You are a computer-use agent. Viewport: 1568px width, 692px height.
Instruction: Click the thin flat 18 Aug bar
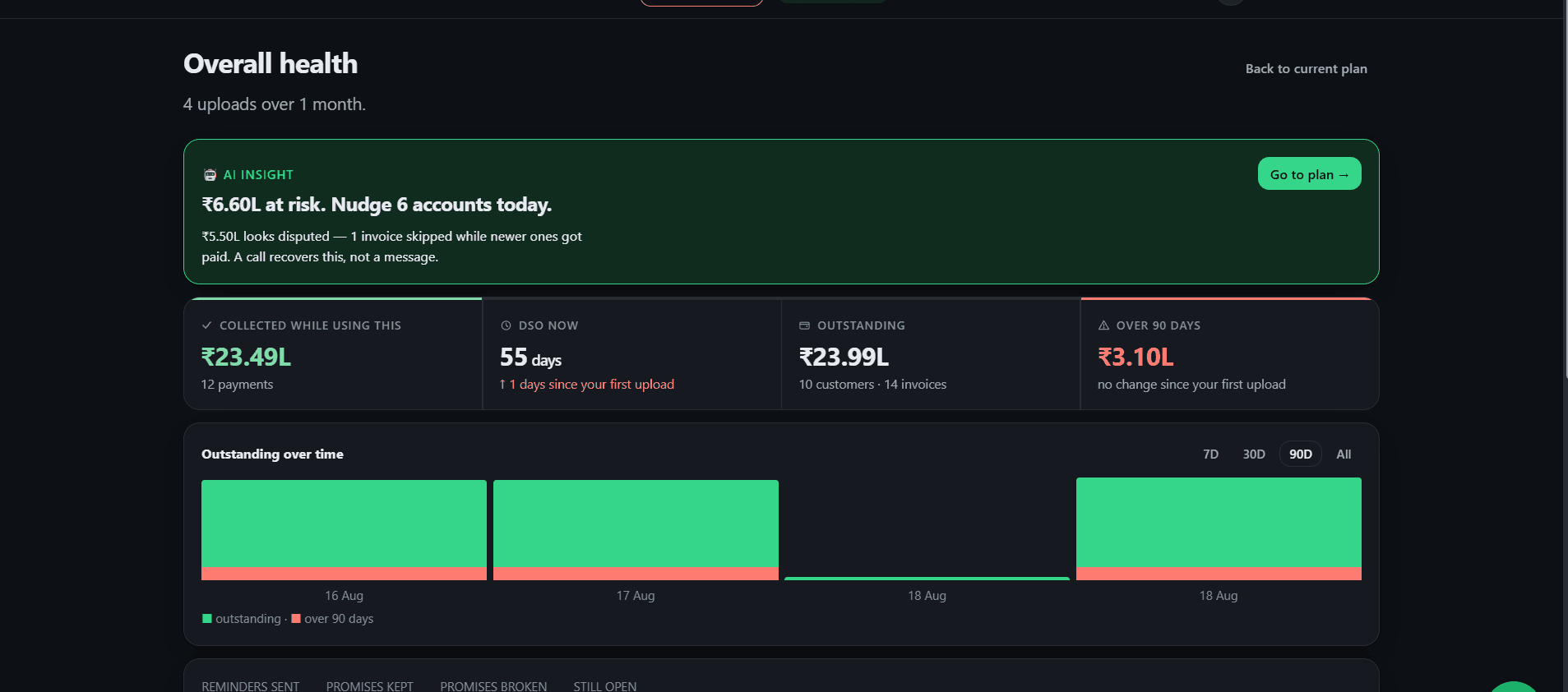point(927,579)
